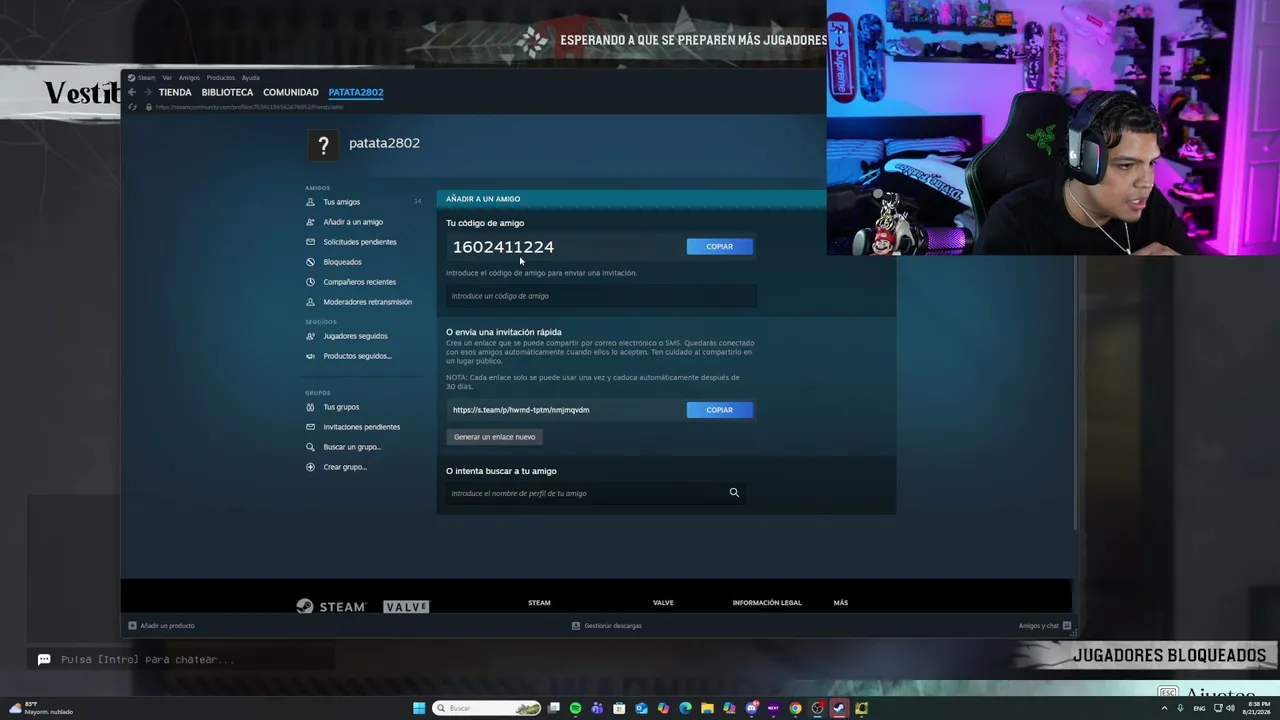
Task: Click Generar un enlace nuevo button
Action: pyautogui.click(x=494, y=437)
